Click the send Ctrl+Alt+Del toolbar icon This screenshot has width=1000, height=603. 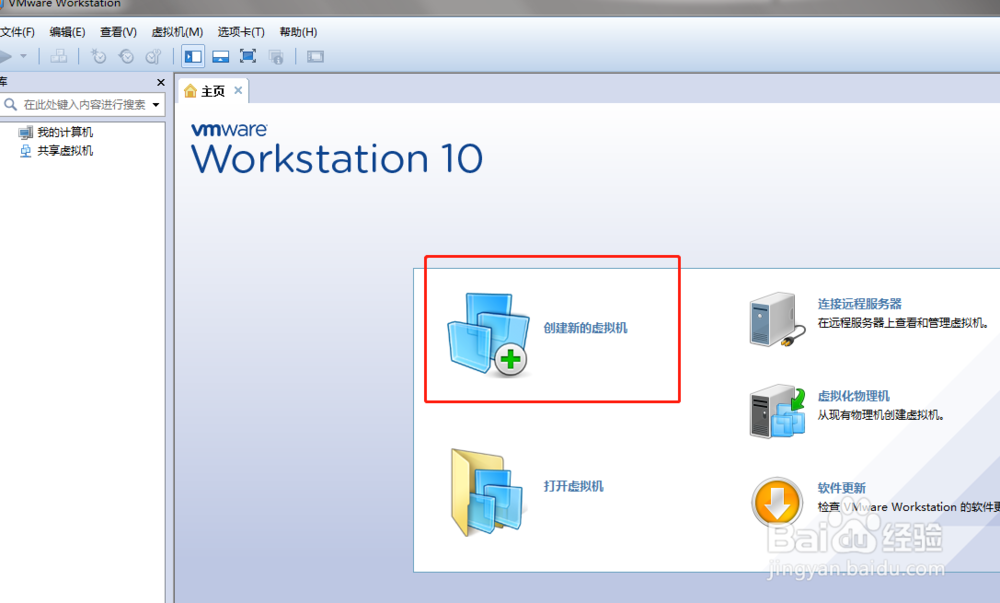pyautogui.click(x=59, y=57)
